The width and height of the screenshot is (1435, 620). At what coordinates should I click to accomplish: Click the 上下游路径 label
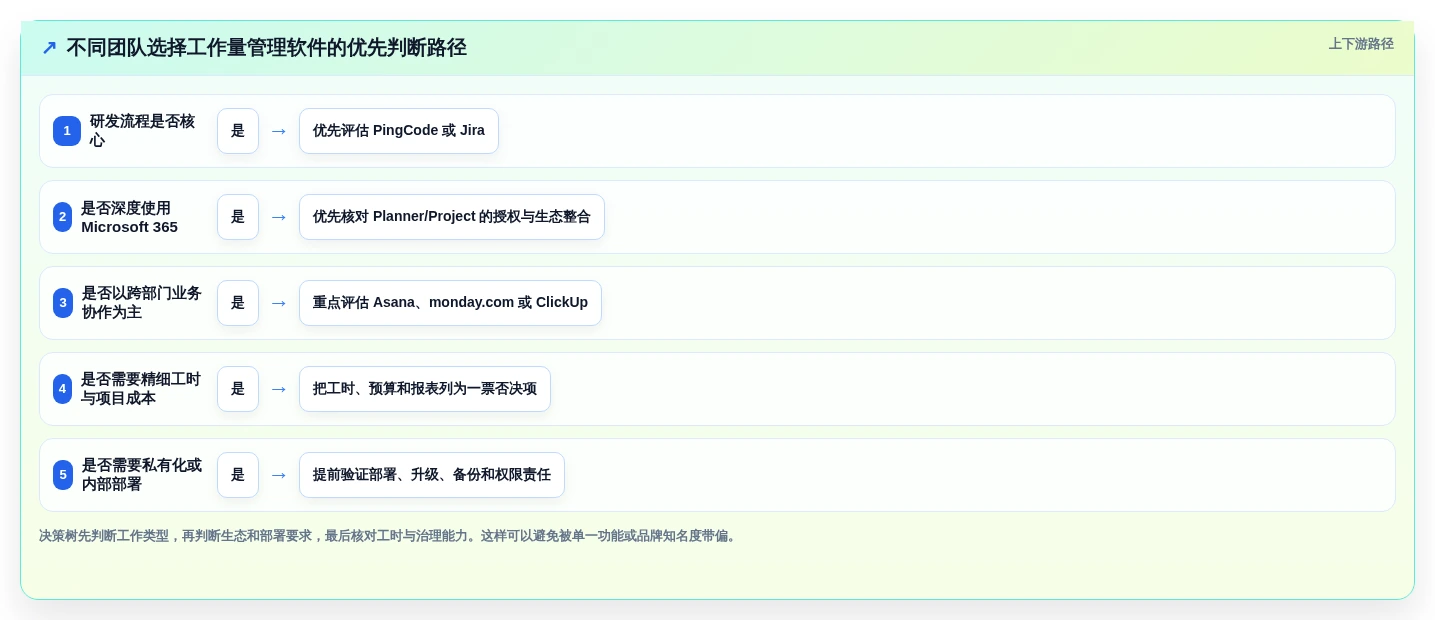[x=1361, y=44]
